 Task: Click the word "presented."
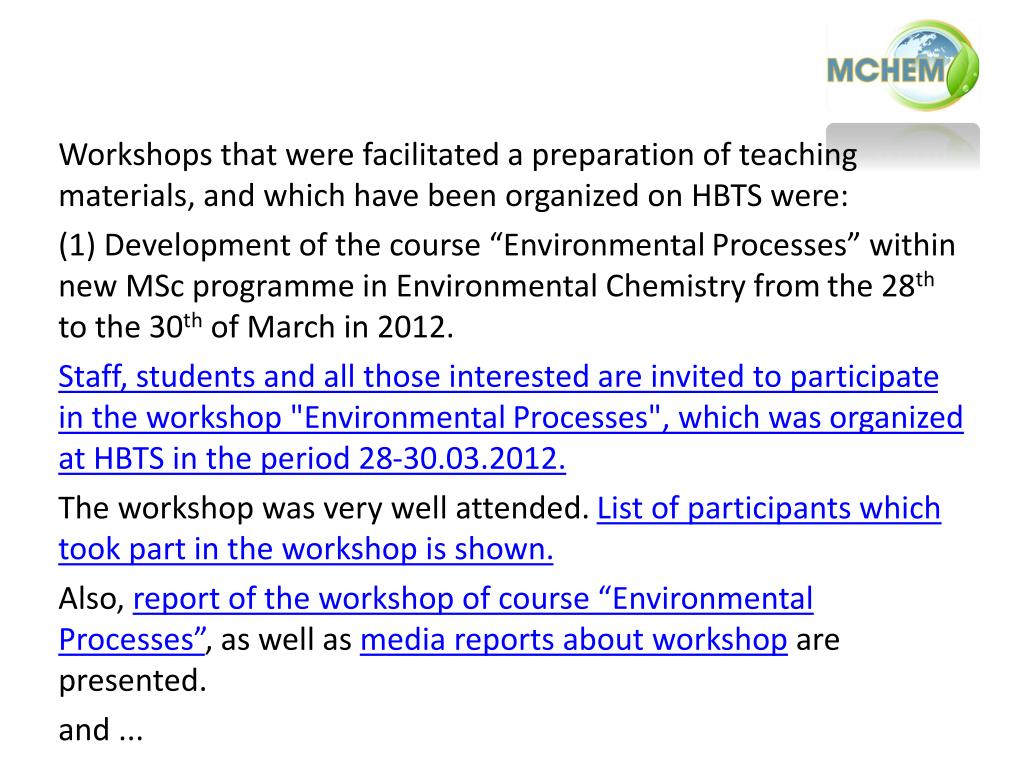pos(133,681)
